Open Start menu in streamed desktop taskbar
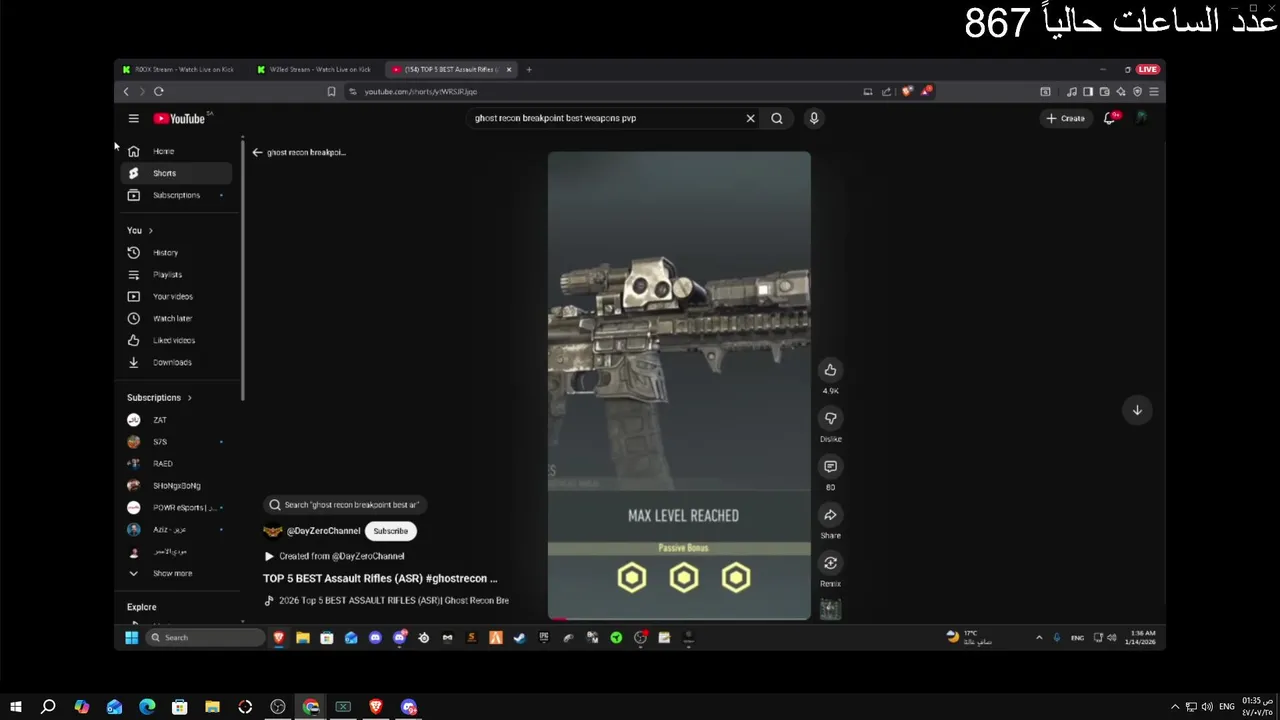Screen dimensions: 1280x720 coord(131,638)
